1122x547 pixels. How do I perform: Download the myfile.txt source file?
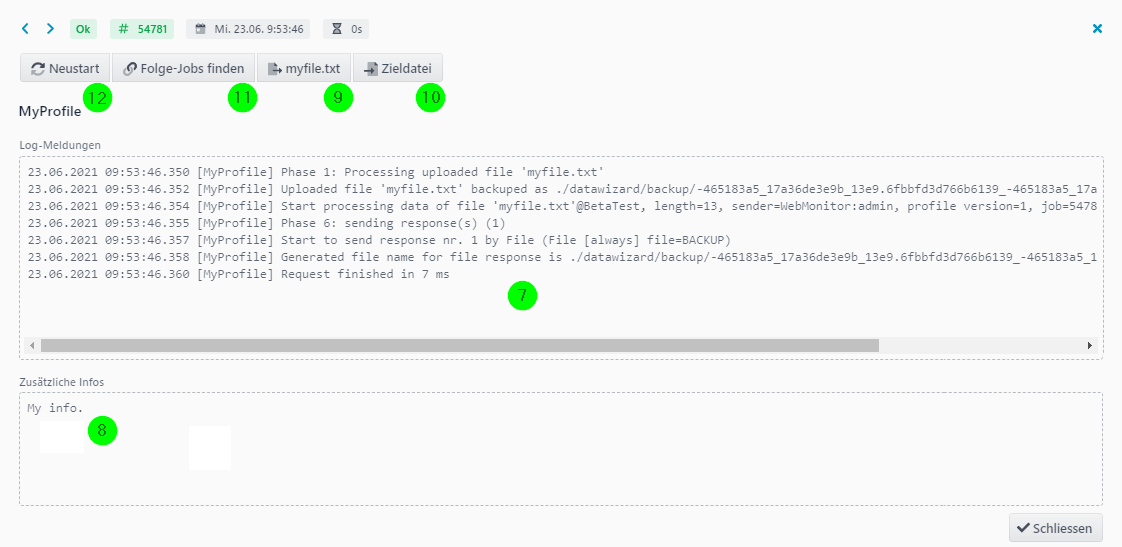coord(303,69)
